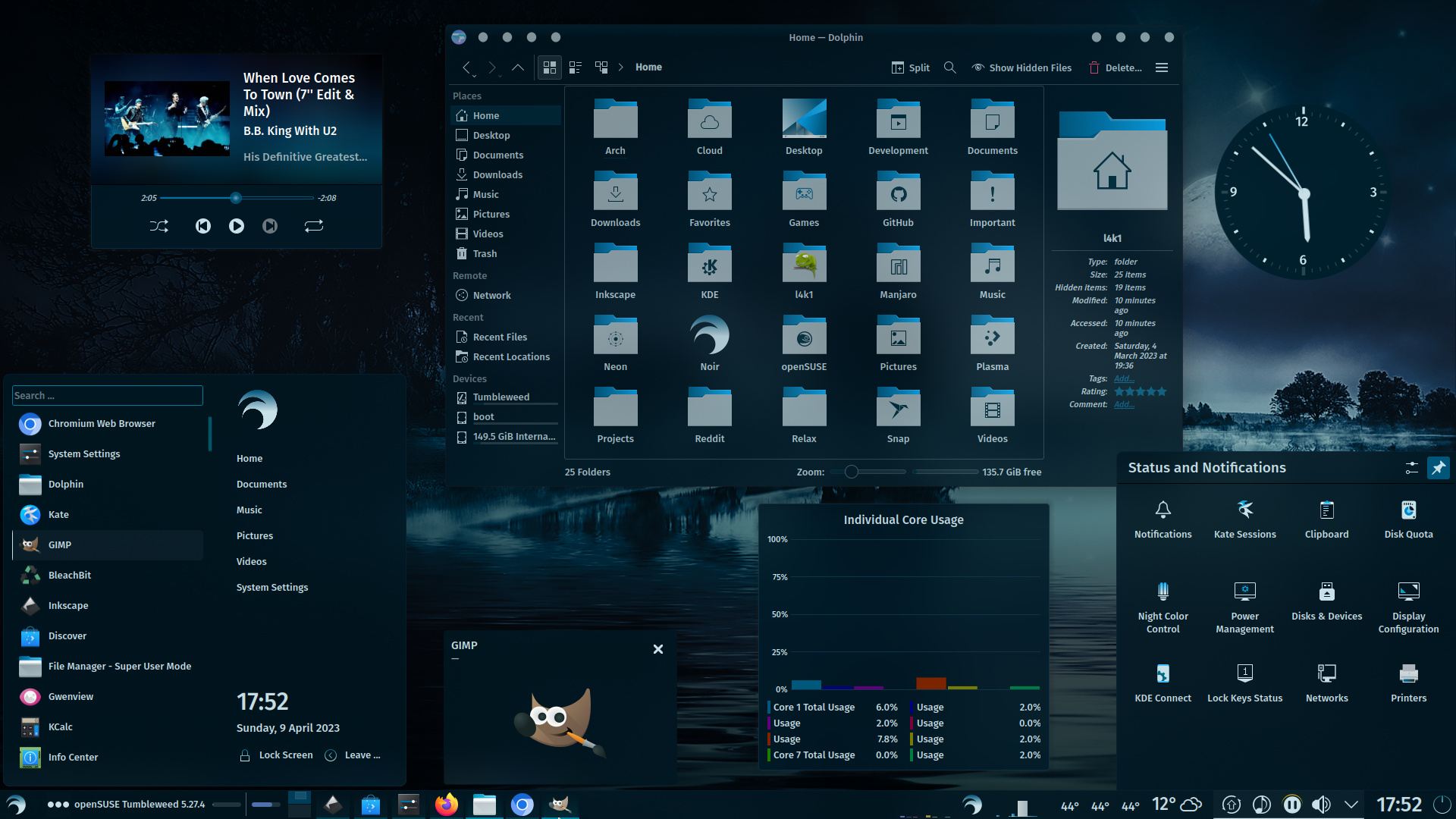The image size is (1456, 819).
Task: Click the Delete button in Dolphin toolbar
Action: pyautogui.click(x=1116, y=67)
